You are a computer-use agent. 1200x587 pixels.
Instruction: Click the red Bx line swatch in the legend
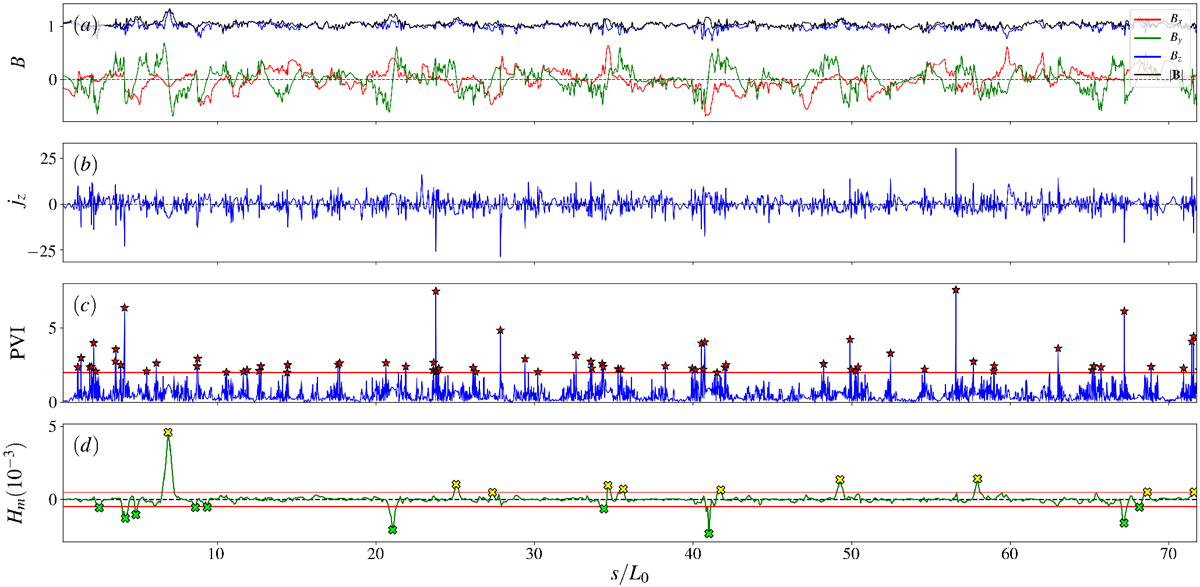(x=1147, y=20)
